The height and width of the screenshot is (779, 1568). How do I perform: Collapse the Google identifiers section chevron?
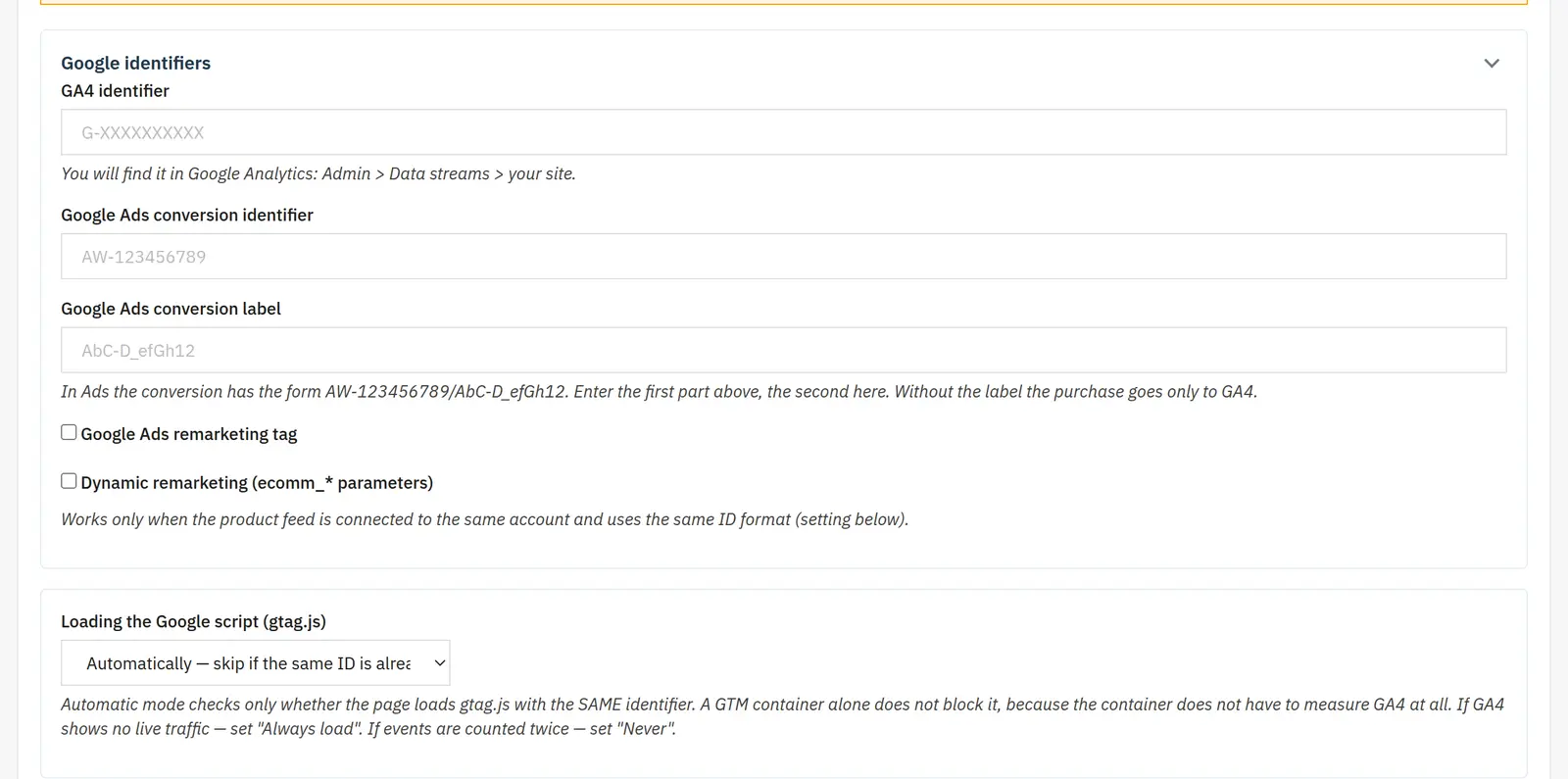[x=1492, y=64]
